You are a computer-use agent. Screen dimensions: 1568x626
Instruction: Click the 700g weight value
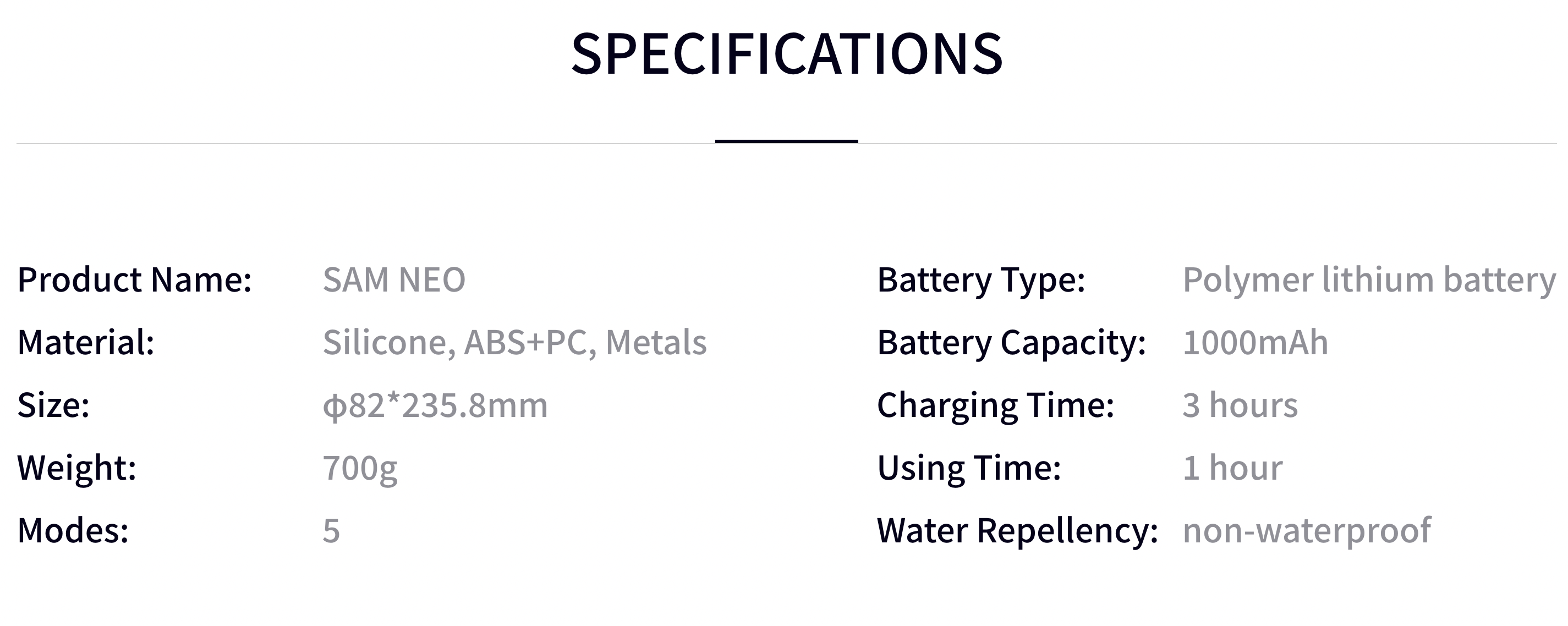click(x=360, y=469)
